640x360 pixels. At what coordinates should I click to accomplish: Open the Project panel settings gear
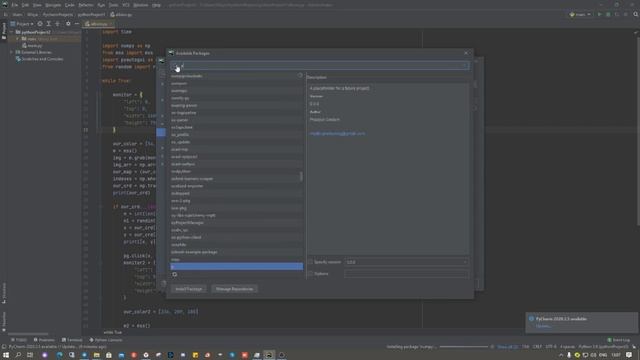pos(68,24)
